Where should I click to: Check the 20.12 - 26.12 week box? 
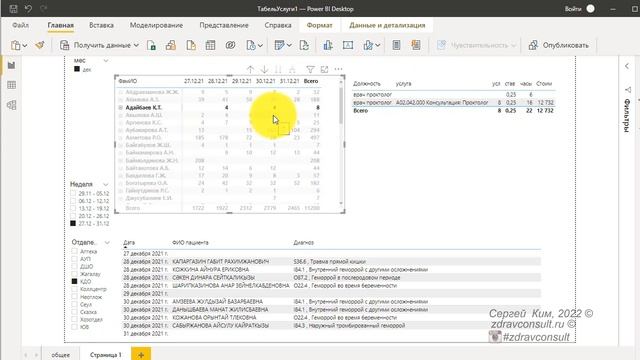pos(73,216)
